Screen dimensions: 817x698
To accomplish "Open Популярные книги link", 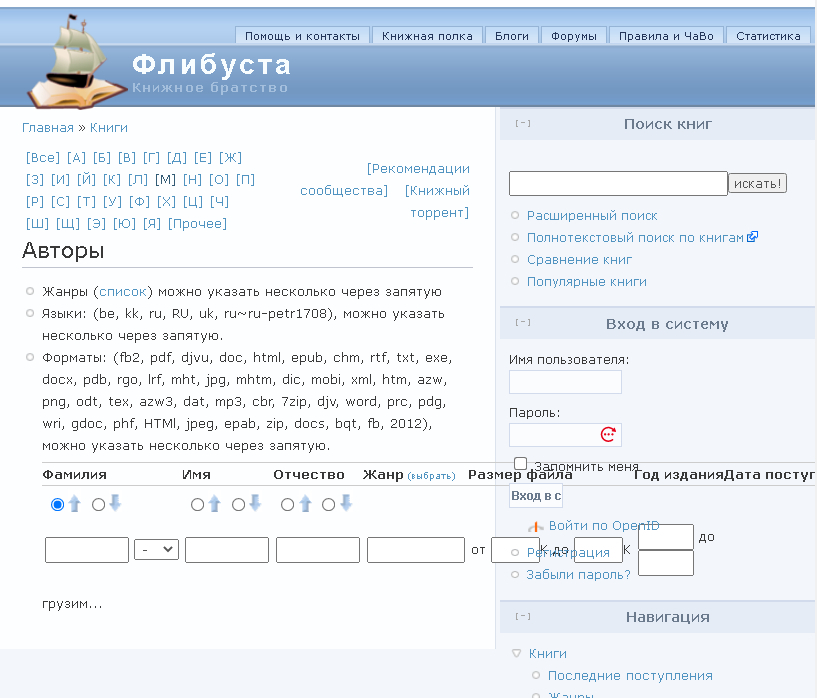I will coord(587,281).
